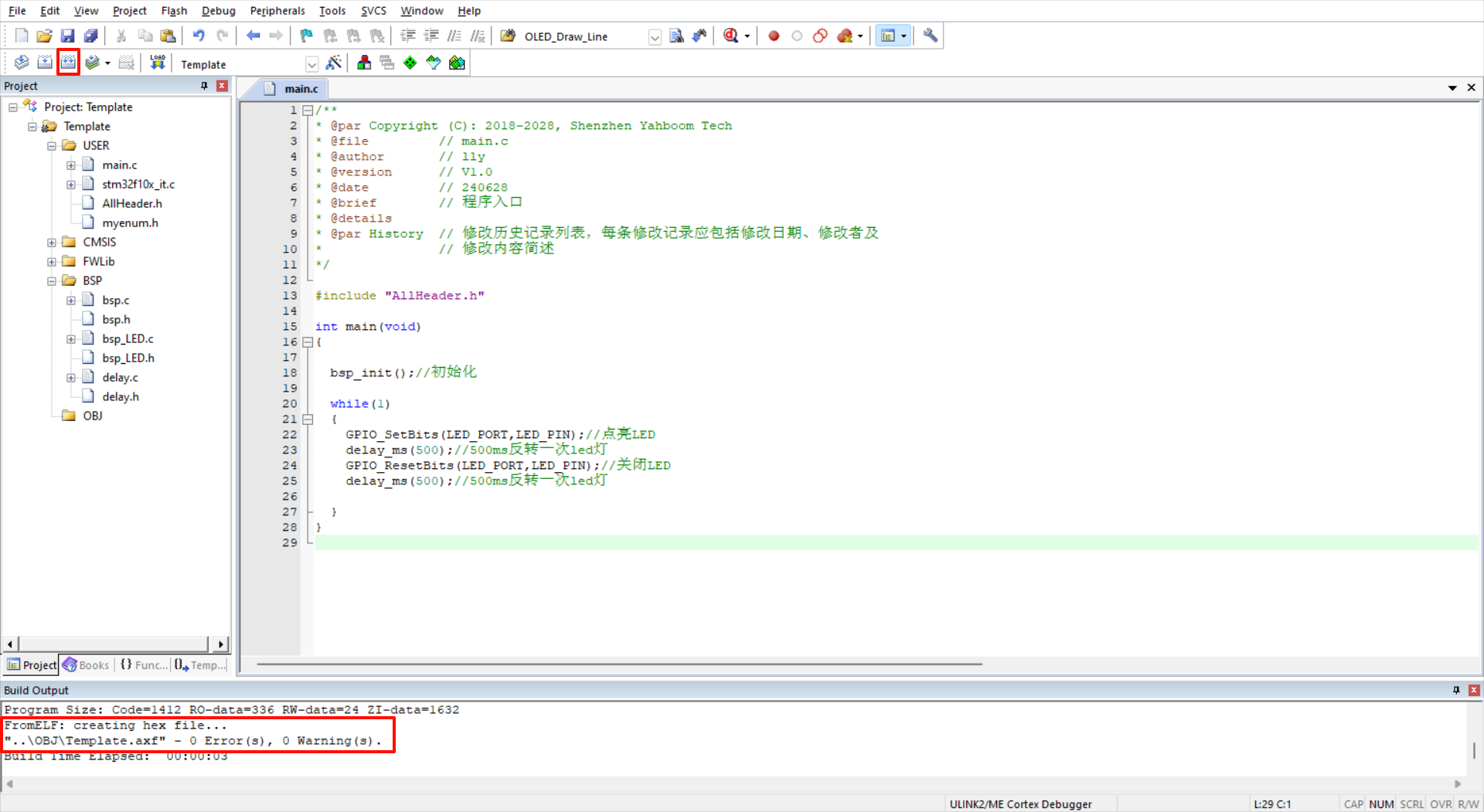Image resolution: width=1484 pixels, height=812 pixels.
Task: Build target files icon
Action: pyautogui.click(x=45, y=63)
